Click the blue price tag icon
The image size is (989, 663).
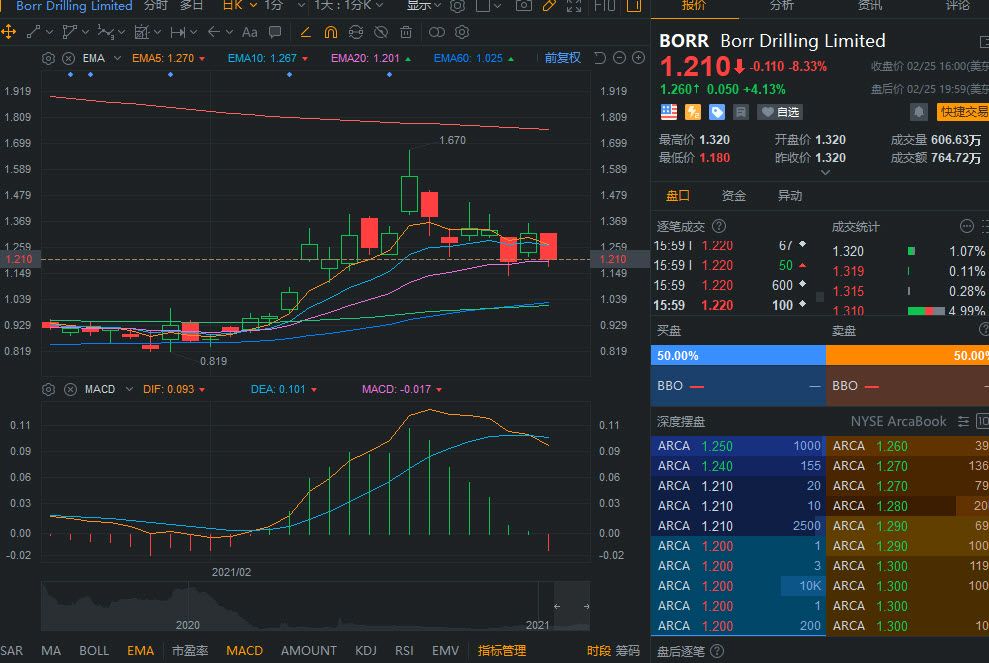coord(717,112)
